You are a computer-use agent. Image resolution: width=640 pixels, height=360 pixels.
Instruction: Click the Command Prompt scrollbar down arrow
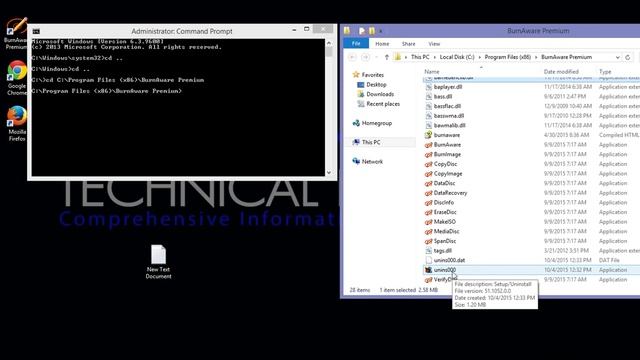pyautogui.click(x=329, y=173)
